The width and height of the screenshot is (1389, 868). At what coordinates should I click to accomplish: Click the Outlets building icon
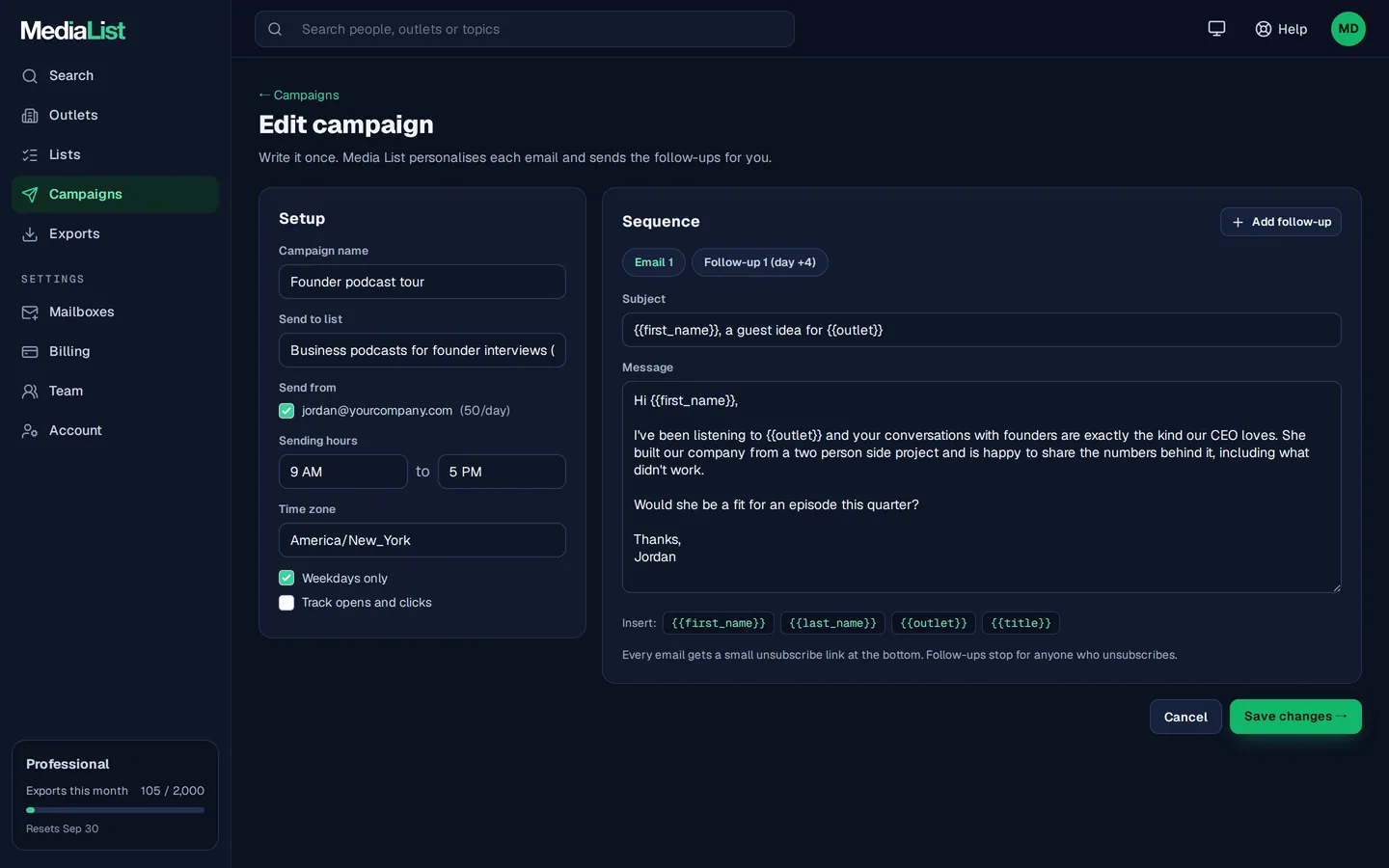coord(30,116)
